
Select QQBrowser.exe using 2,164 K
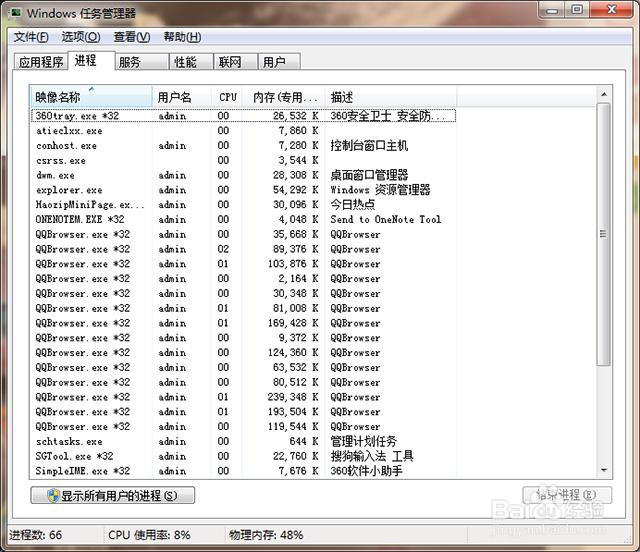pyautogui.click(x=244, y=278)
